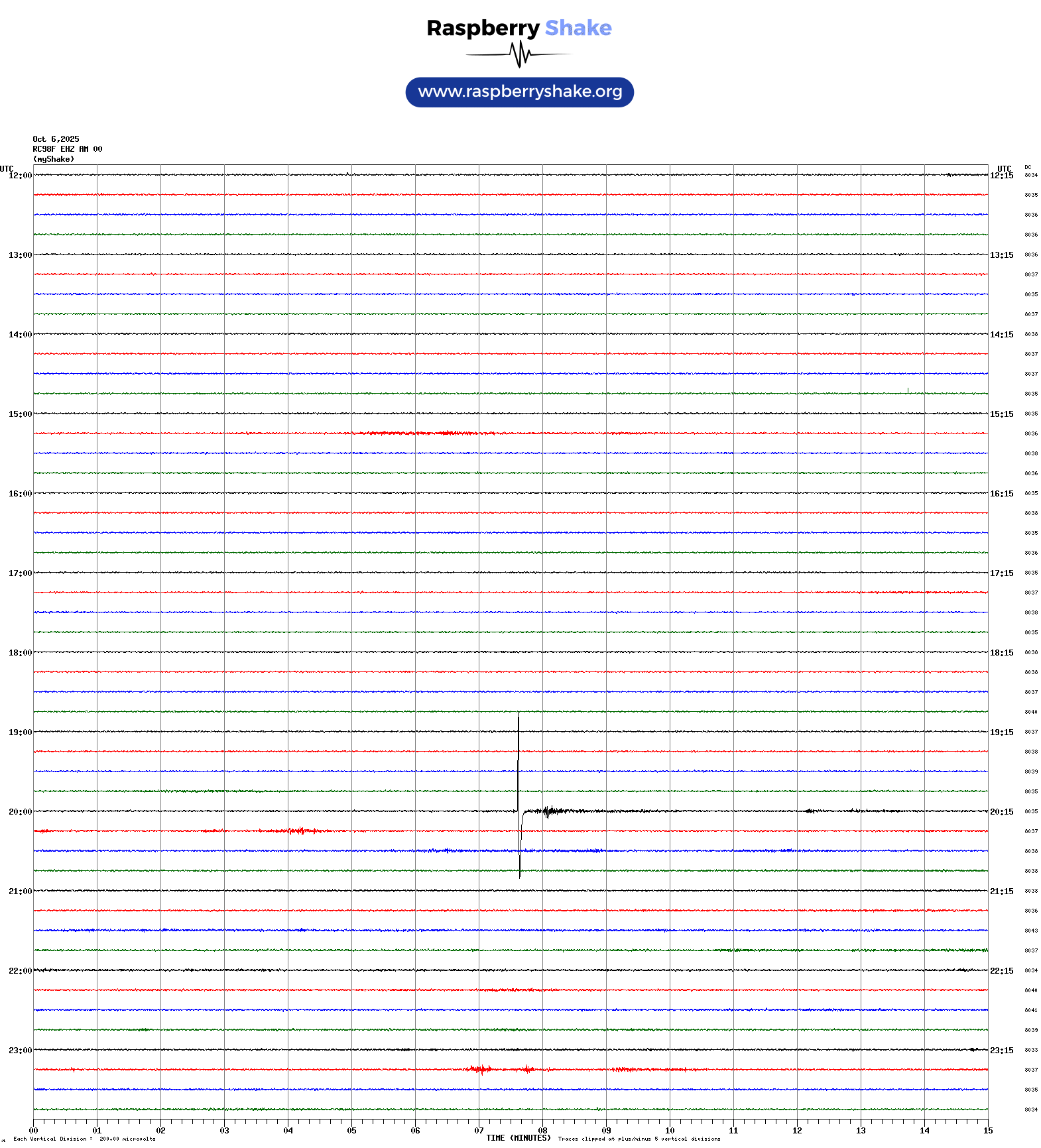The image size is (1041, 1148).
Task: Click the 'Oct 6,2025' date label
Action: (56, 139)
